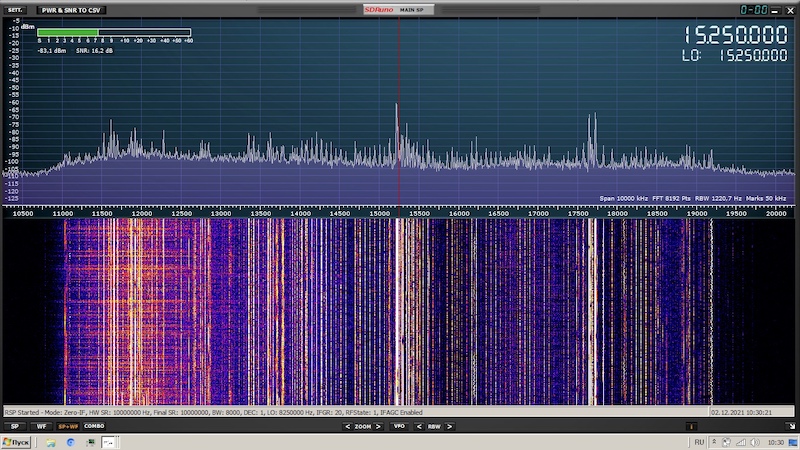This screenshot has width=800, height=450.
Task: Increase zoom with right ZOOM arrow
Action: pyautogui.click(x=377, y=426)
